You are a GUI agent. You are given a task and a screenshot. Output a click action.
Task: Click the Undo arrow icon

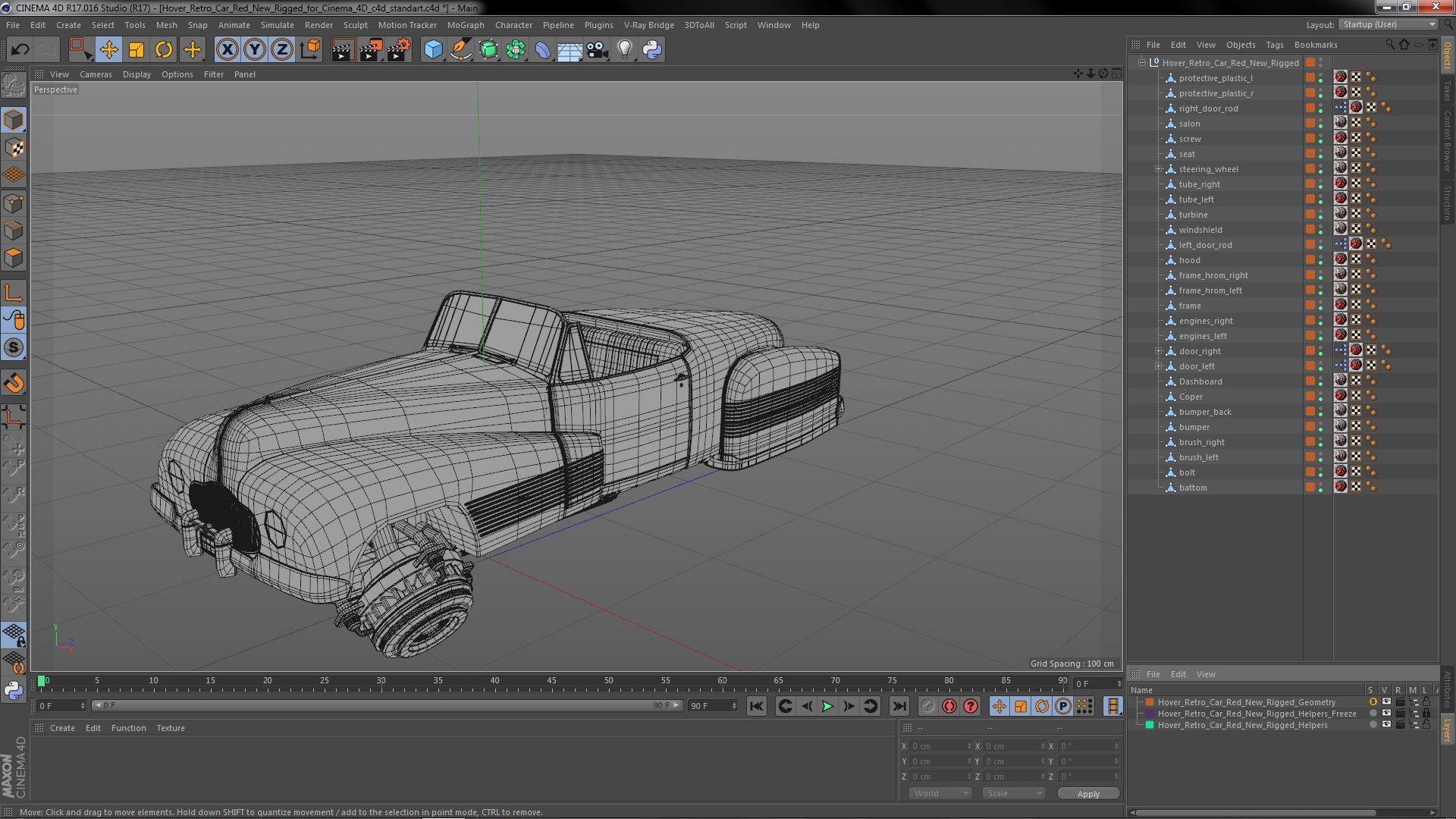[x=20, y=50]
